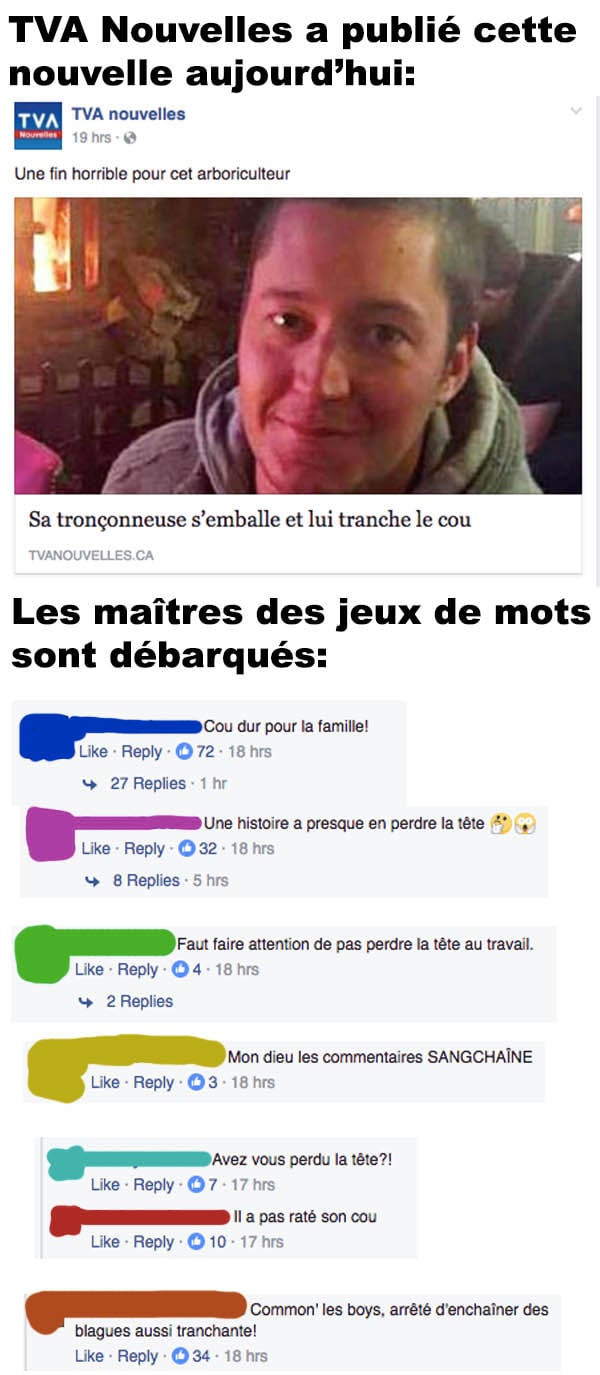The image size is (600, 1375).
Task: Reply to 'Il a pas raté son cou'
Action: click(154, 1242)
